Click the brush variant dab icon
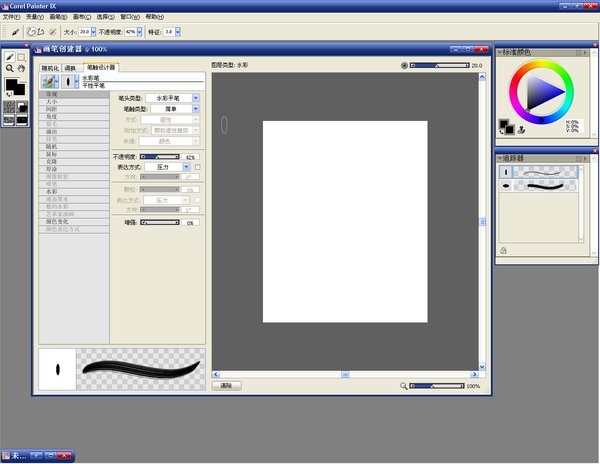This screenshot has height=464, width=600. (x=68, y=81)
